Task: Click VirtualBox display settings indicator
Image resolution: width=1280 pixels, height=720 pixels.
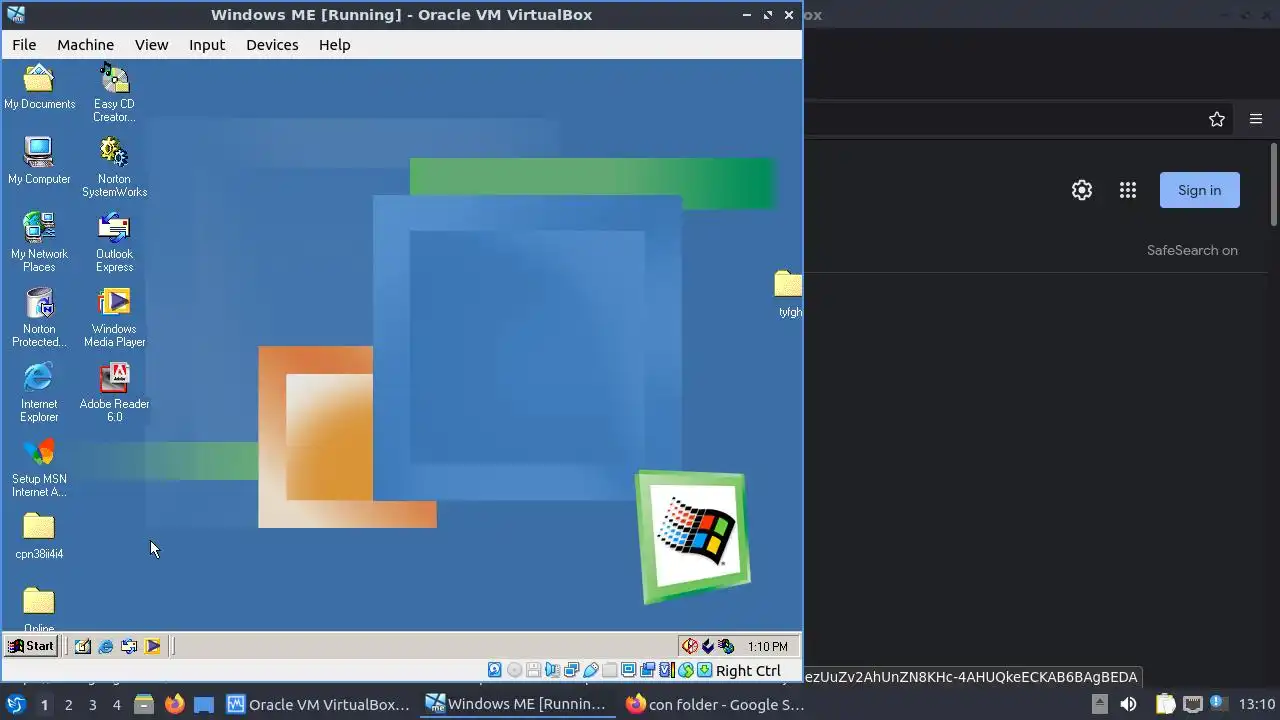Action: [628, 670]
